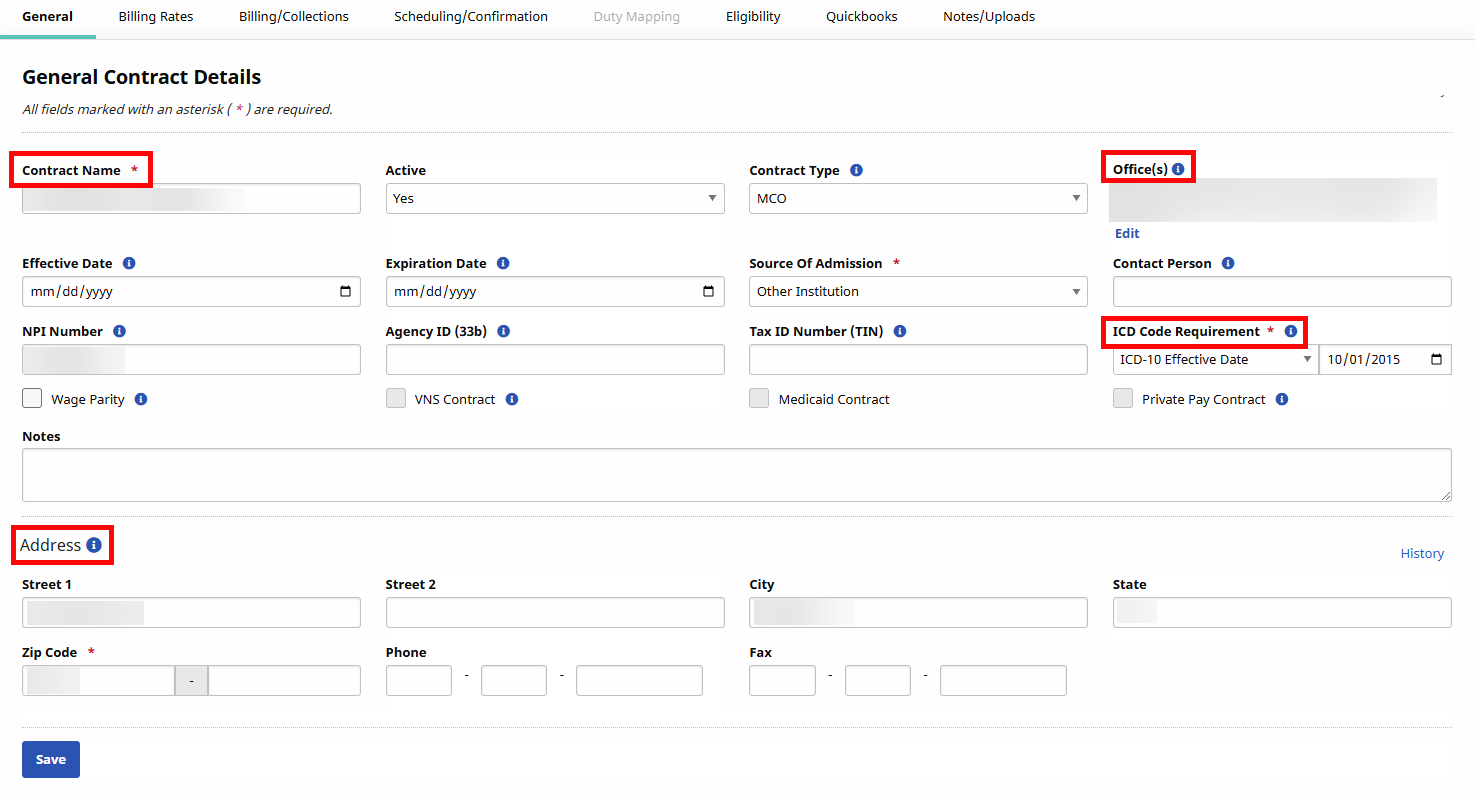1475x795 pixels.
Task: Open the Eligibility tab
Action: [753, 17]
